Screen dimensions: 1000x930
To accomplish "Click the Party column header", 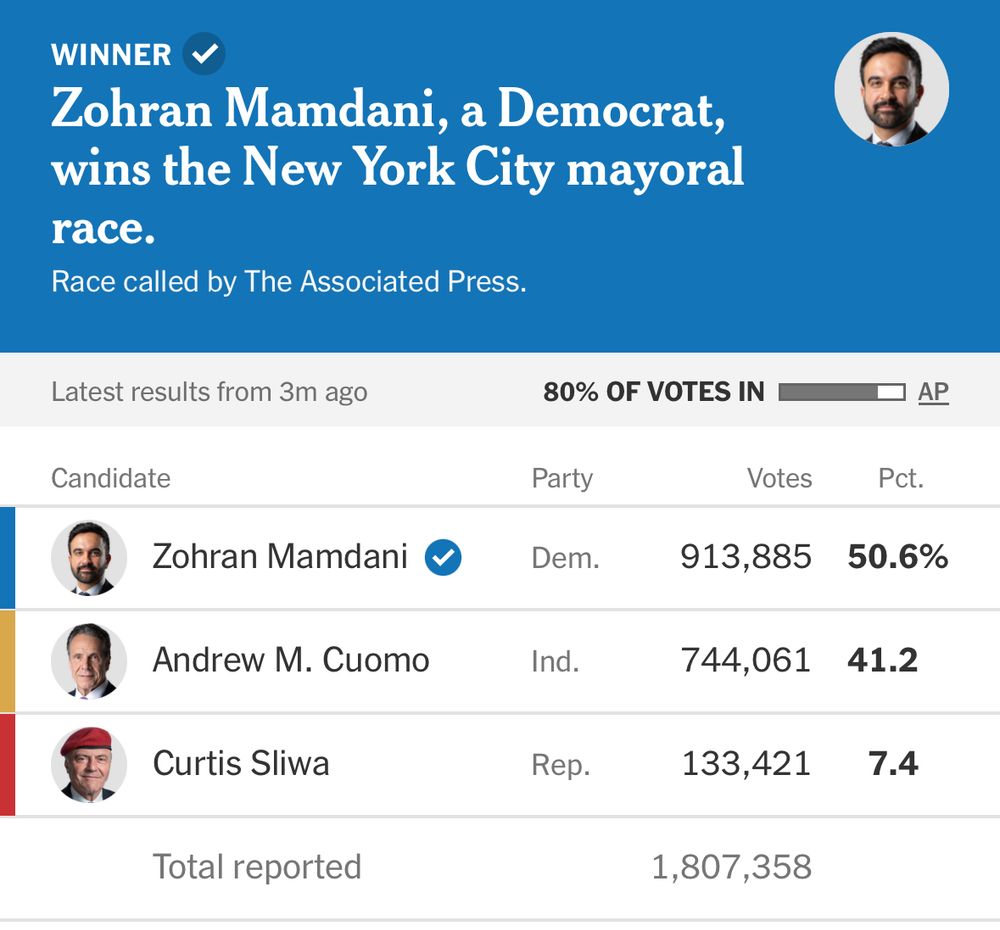I will pyautogui.click(x=562, y=479).
